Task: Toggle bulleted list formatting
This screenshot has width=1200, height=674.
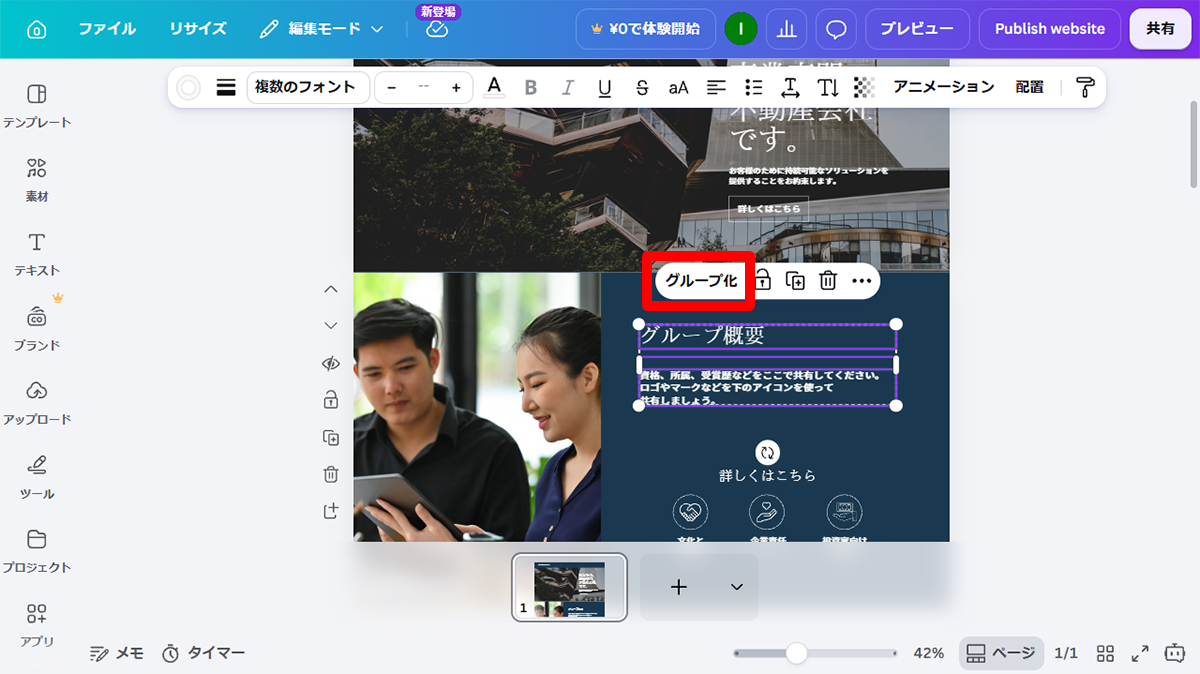Action: (x=753, y=87)
